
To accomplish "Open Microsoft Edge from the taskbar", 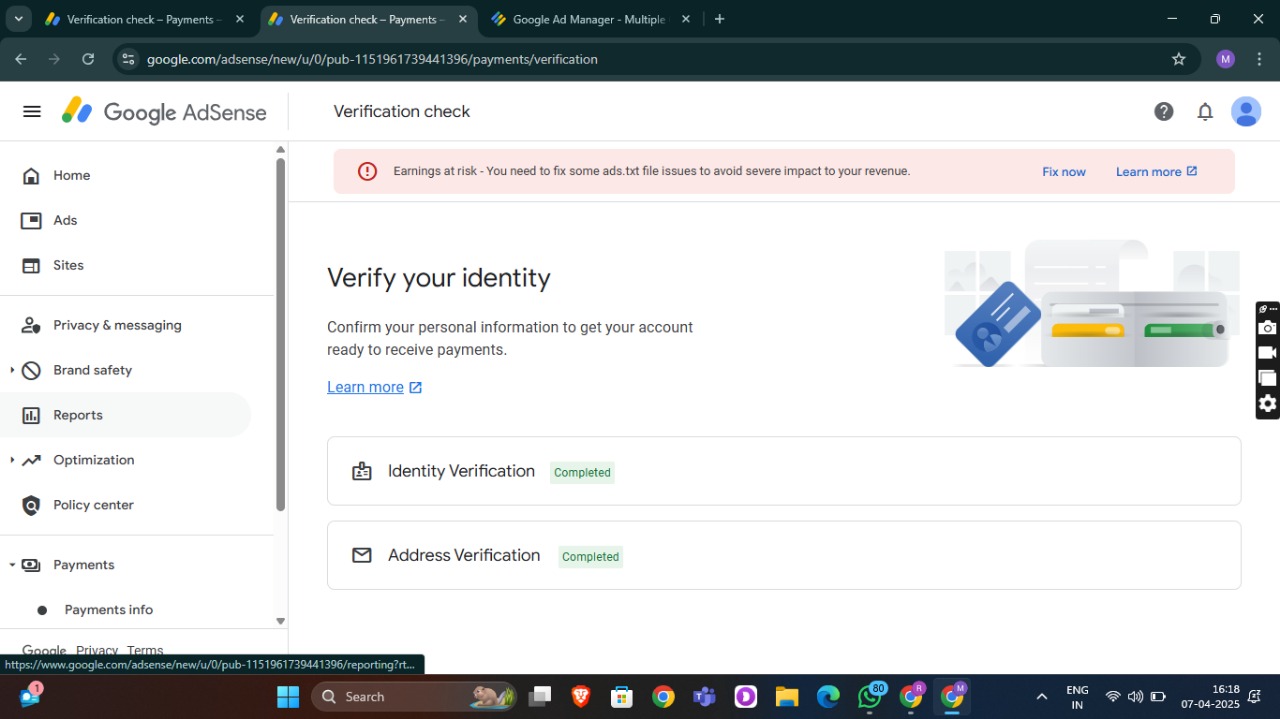I will coord(828,697).
